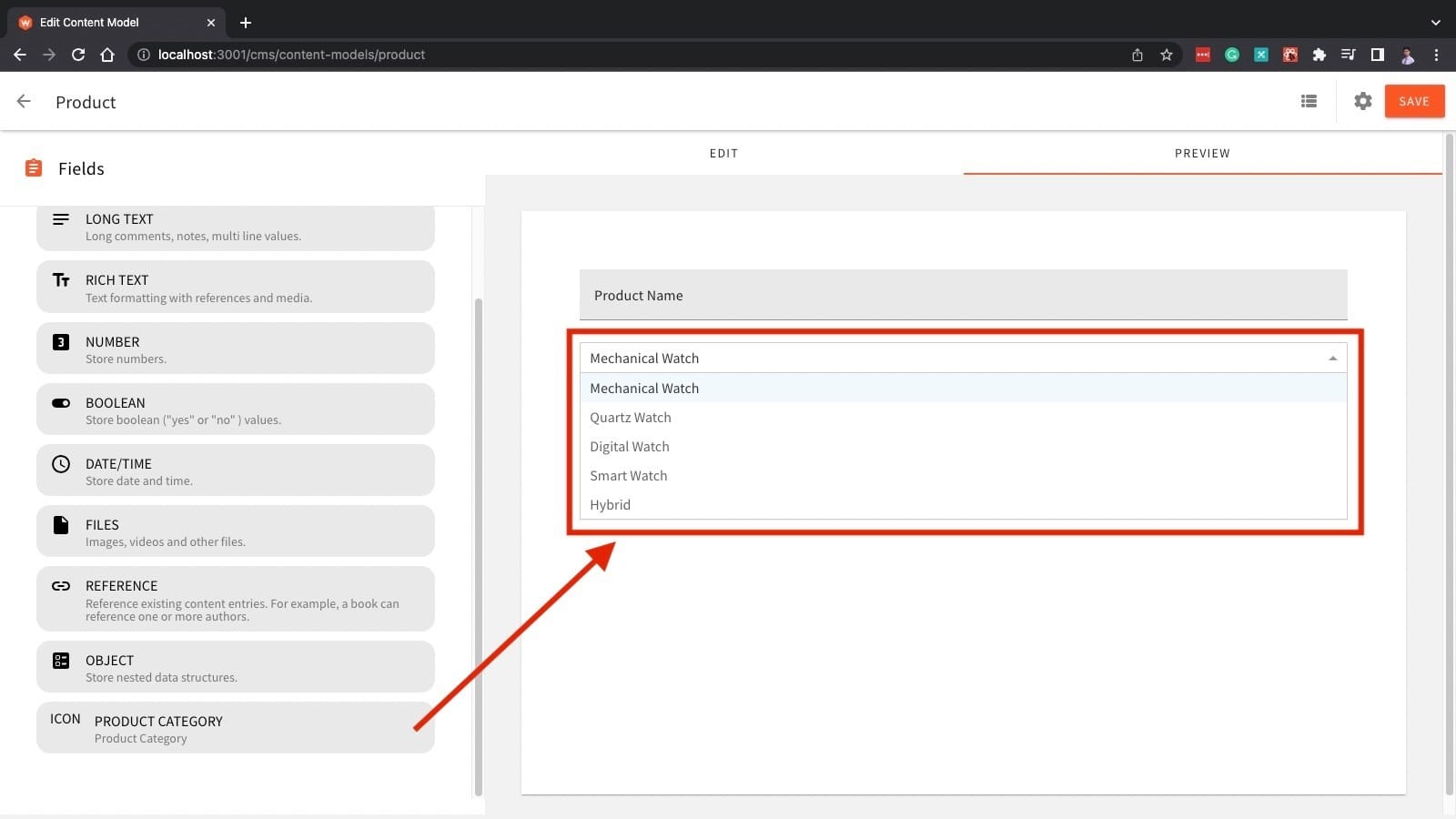
Task: Pick Smart Watch option in dropdown
Action: tap(629, 476)
